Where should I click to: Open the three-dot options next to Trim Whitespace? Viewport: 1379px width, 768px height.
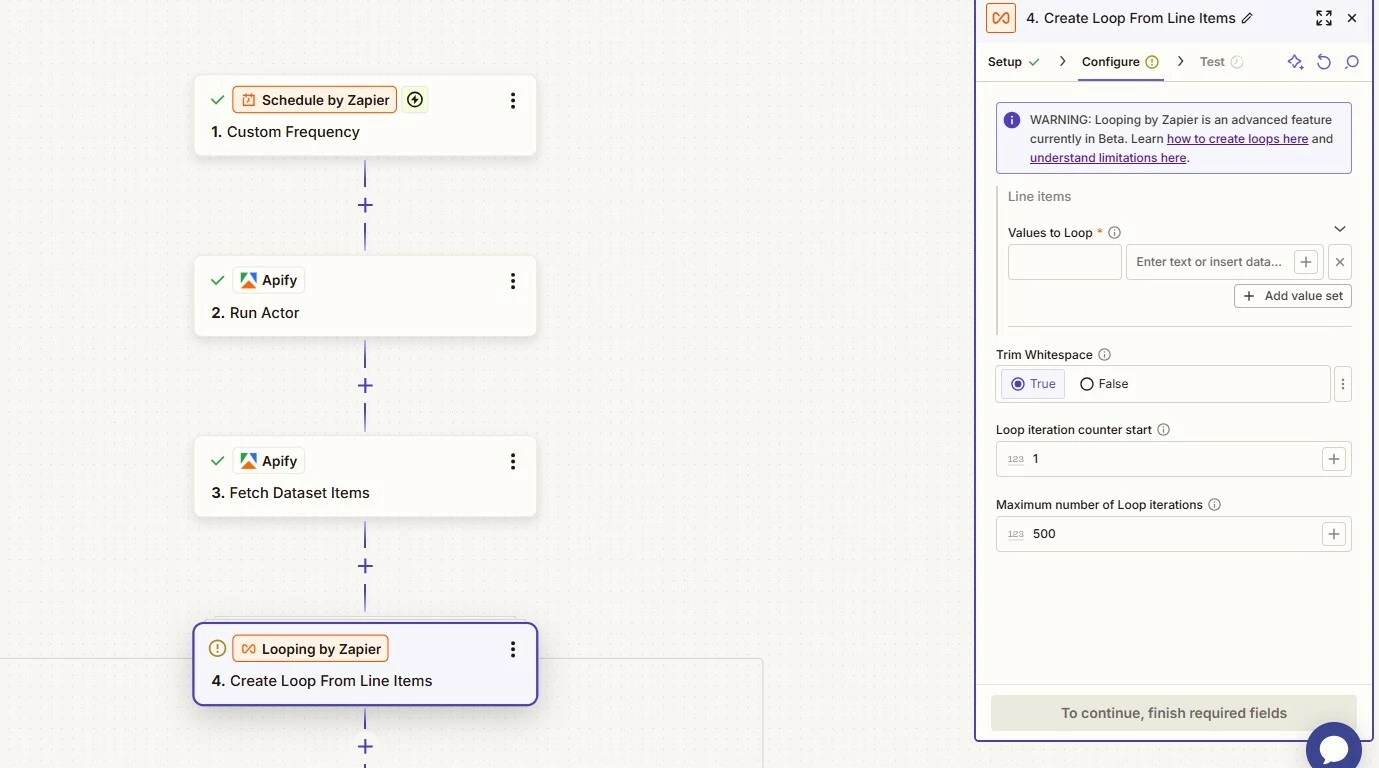tap(1343, 384)
